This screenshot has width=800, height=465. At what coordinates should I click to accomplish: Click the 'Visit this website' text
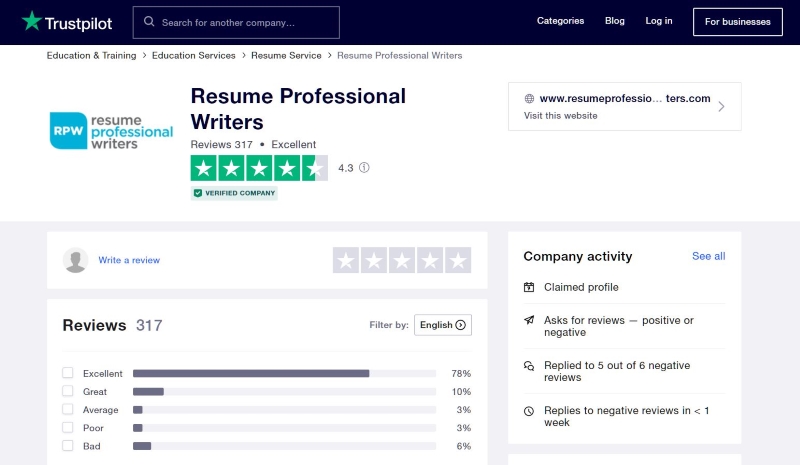tap(560, 116)
